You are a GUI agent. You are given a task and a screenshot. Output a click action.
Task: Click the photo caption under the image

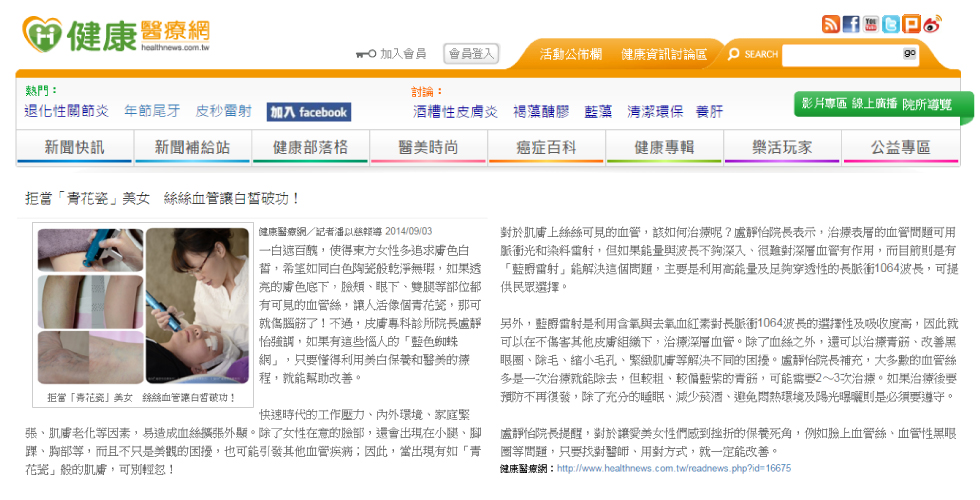click(x=142, y=398)
